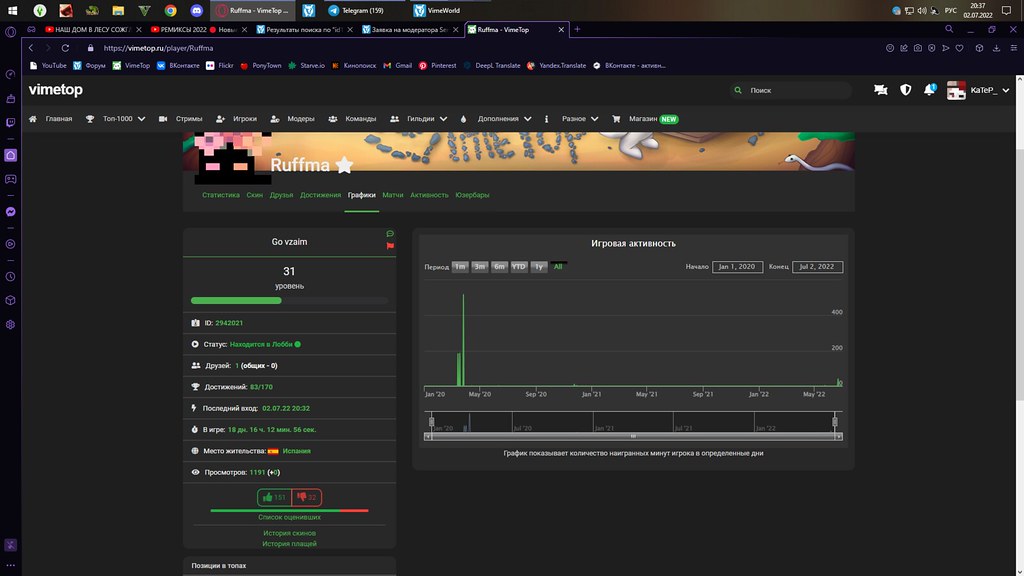Open Twitch in the browser sidebar

10,122
